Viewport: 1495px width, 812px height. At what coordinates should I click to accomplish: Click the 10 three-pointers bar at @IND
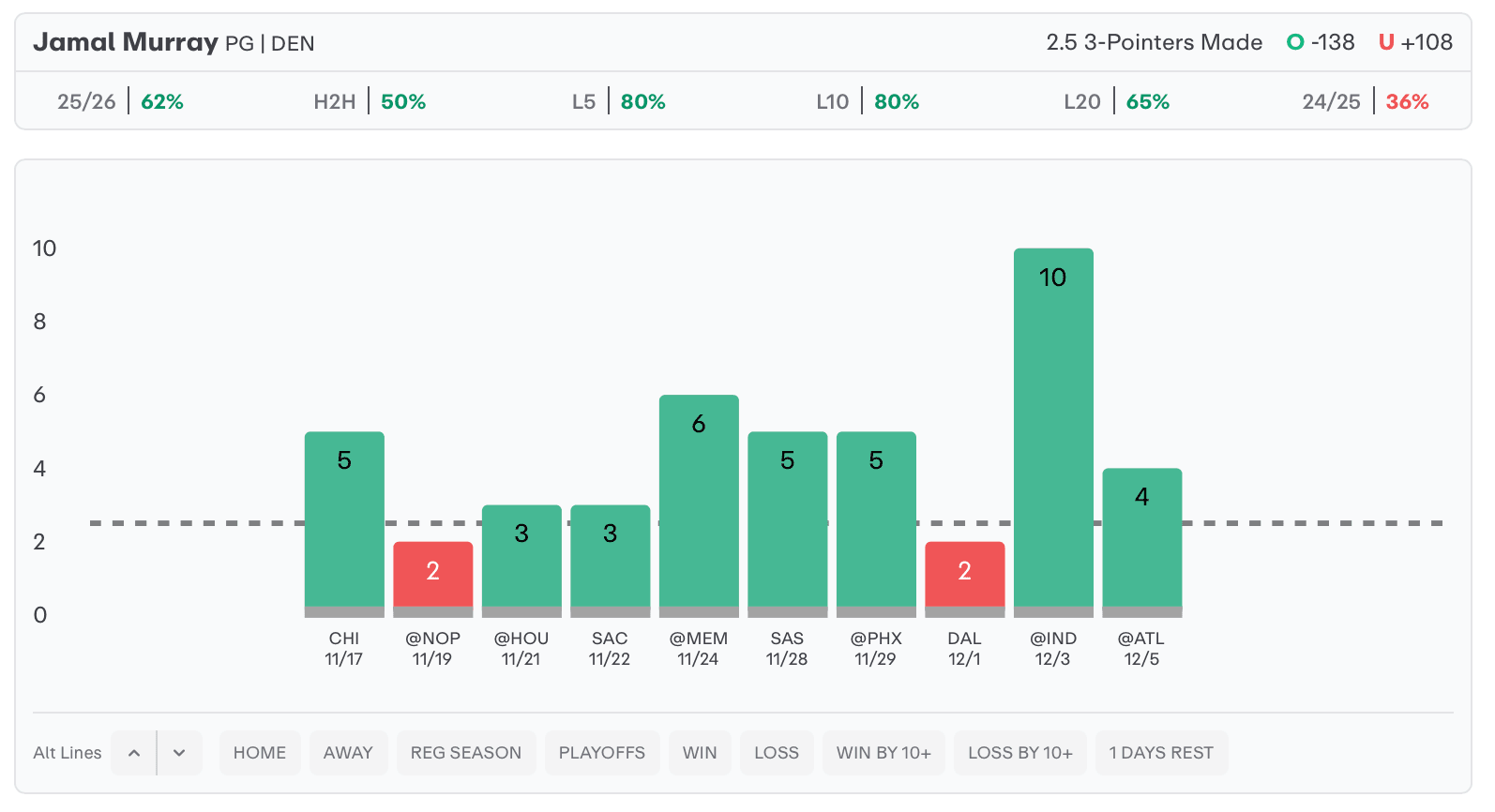tap(1053, 431)
